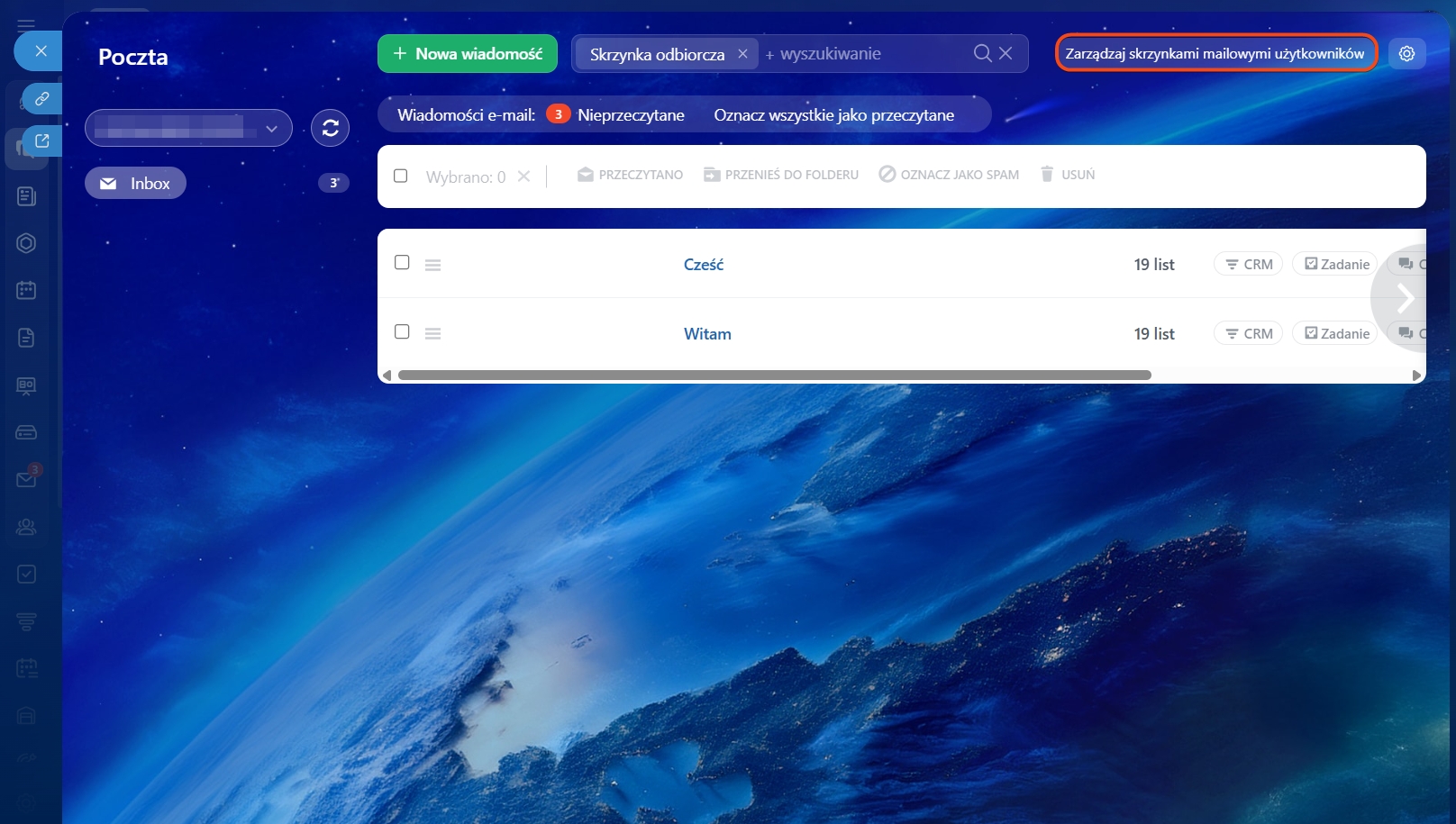The width and height of the screenshot is (1456, 824).
Task: Remove the Skrzynka odbiorcza filter chip
Action: point(742,53)
